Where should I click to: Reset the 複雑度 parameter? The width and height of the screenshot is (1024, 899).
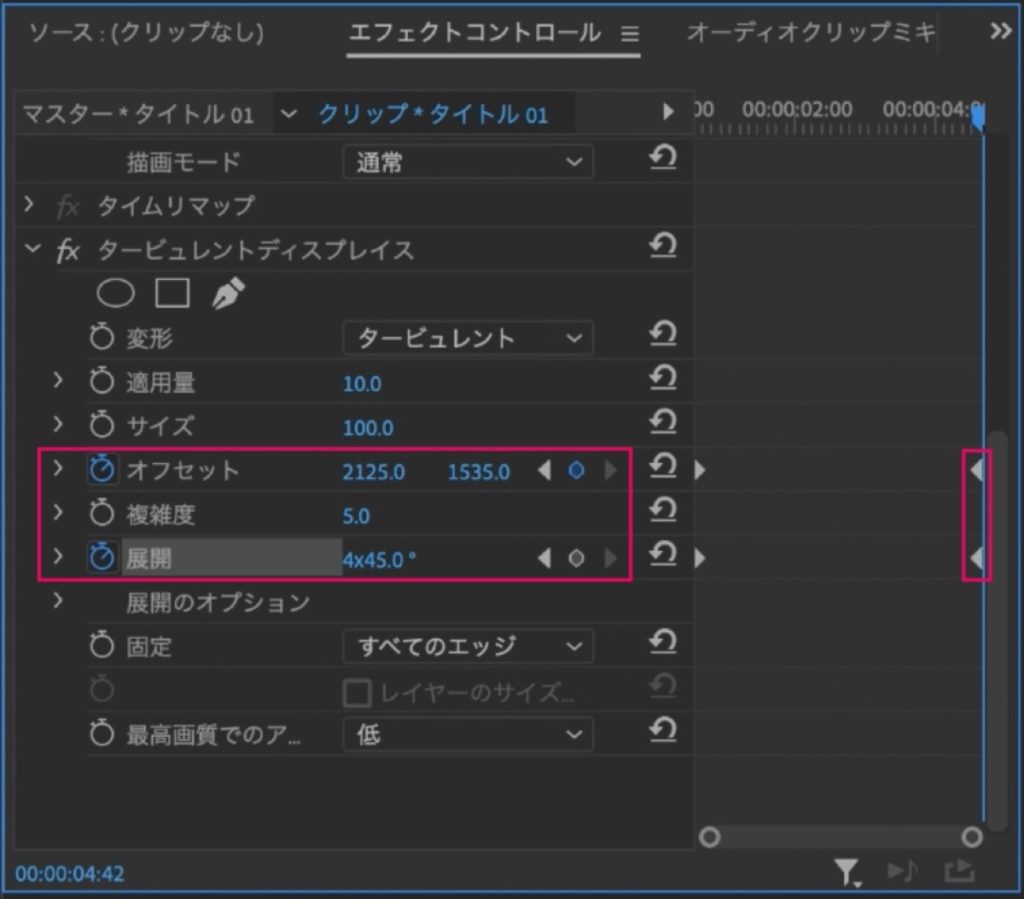click(x=663, y=511)
